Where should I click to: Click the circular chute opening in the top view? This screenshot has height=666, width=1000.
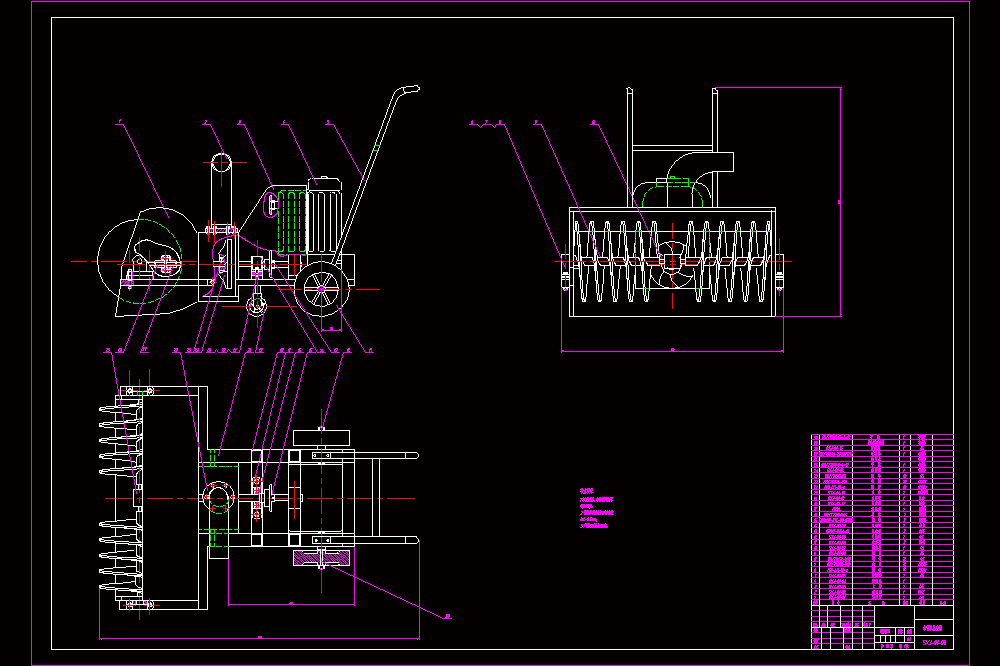(x=217, y=498)
